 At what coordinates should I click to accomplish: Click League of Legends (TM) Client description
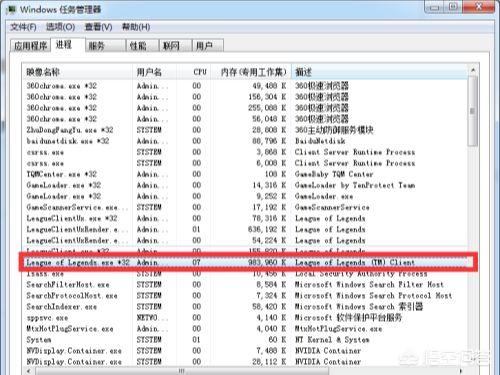pos(355,262)
